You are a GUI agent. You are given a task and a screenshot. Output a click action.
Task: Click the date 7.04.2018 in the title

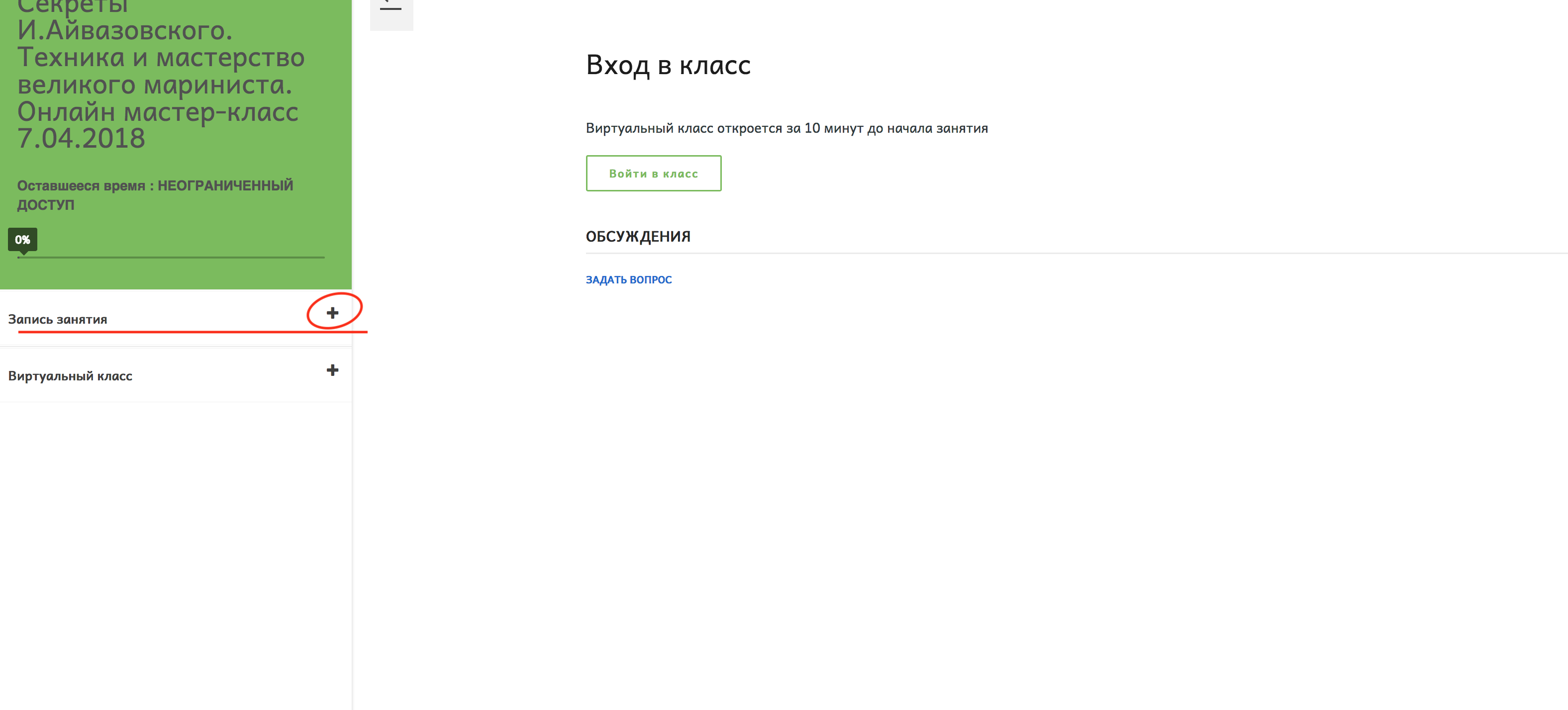click(x=81, y=139)
